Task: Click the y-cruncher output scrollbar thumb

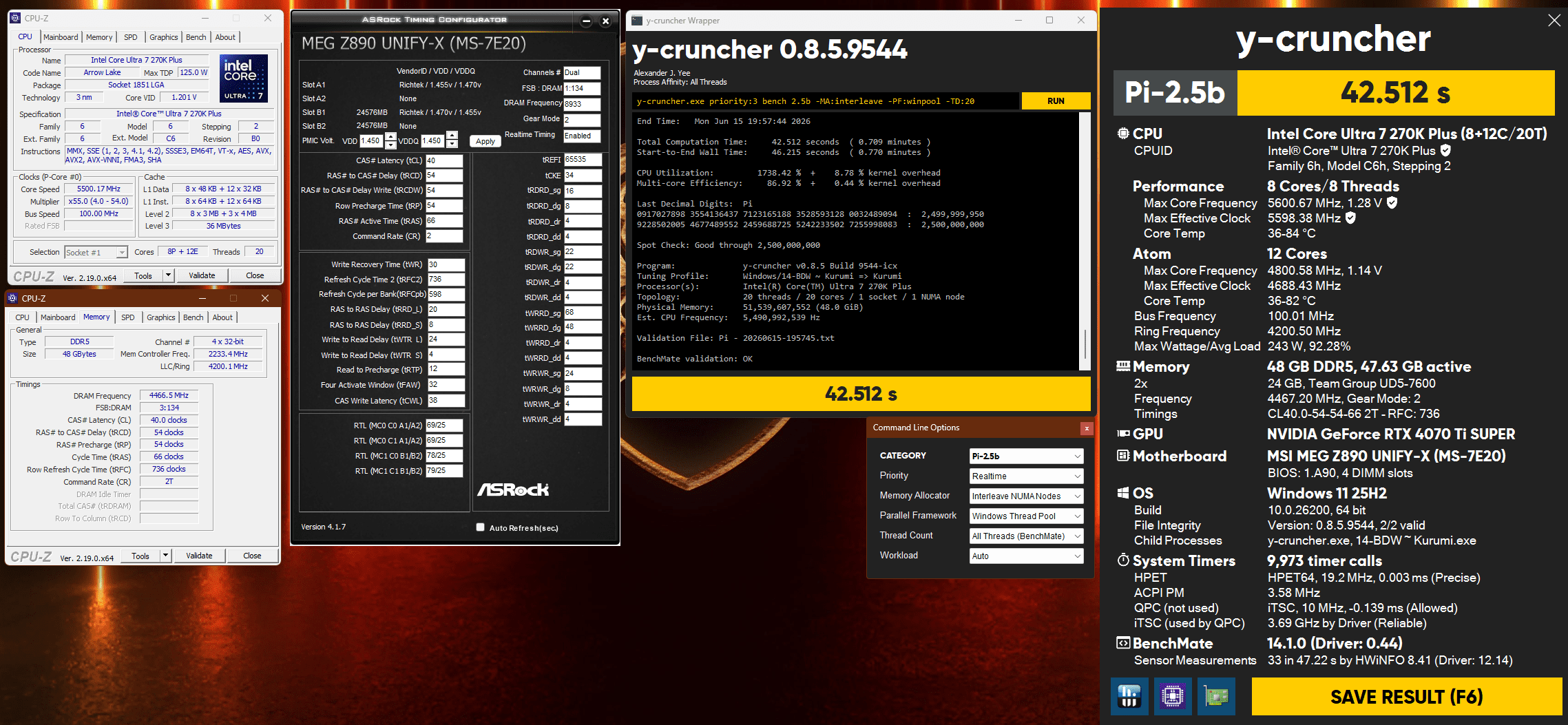Action: (1085, 344)
